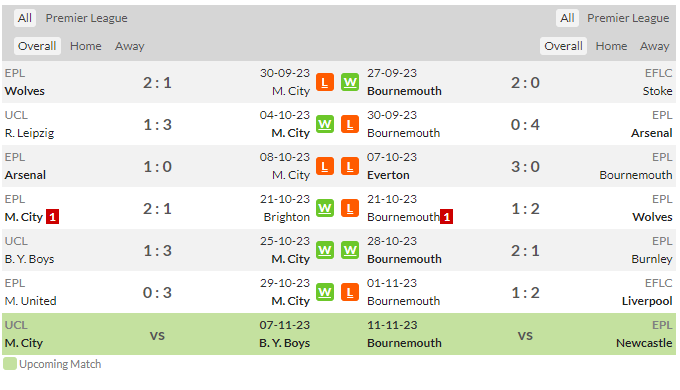The height and width of the screenshot is (390, 680).
Task: Click the W badge for R. Leipzig match
Action: coord(324,125)
